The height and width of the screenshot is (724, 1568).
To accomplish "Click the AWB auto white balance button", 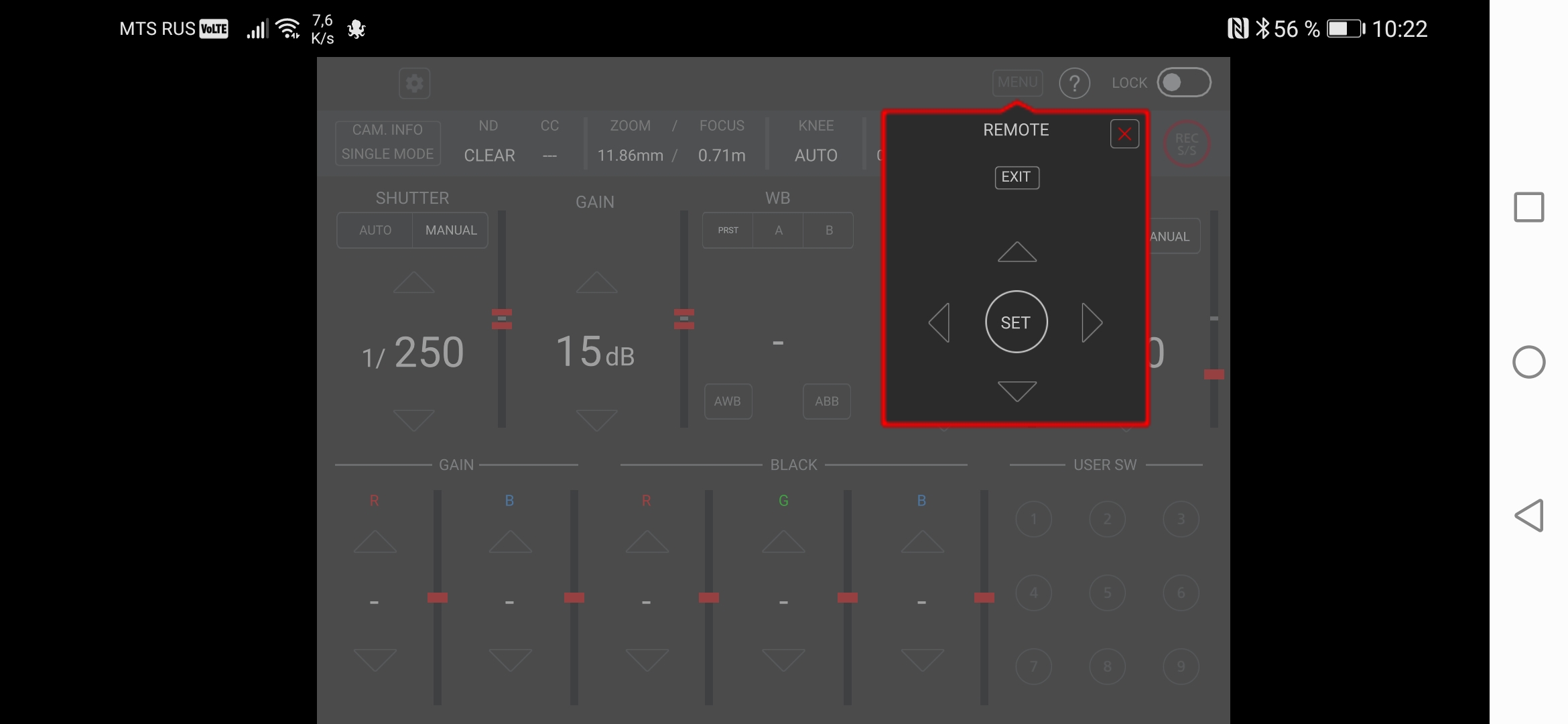I will pos(728,402).
